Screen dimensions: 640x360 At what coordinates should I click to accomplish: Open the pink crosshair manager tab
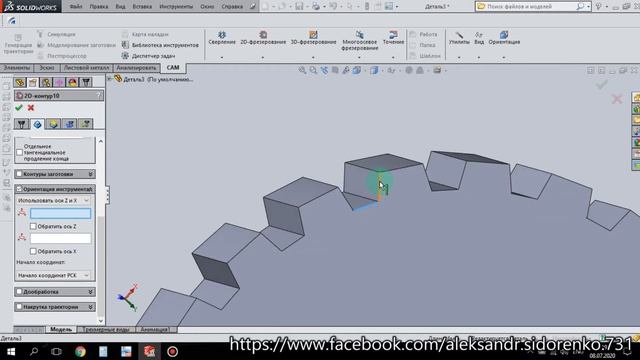59,82
